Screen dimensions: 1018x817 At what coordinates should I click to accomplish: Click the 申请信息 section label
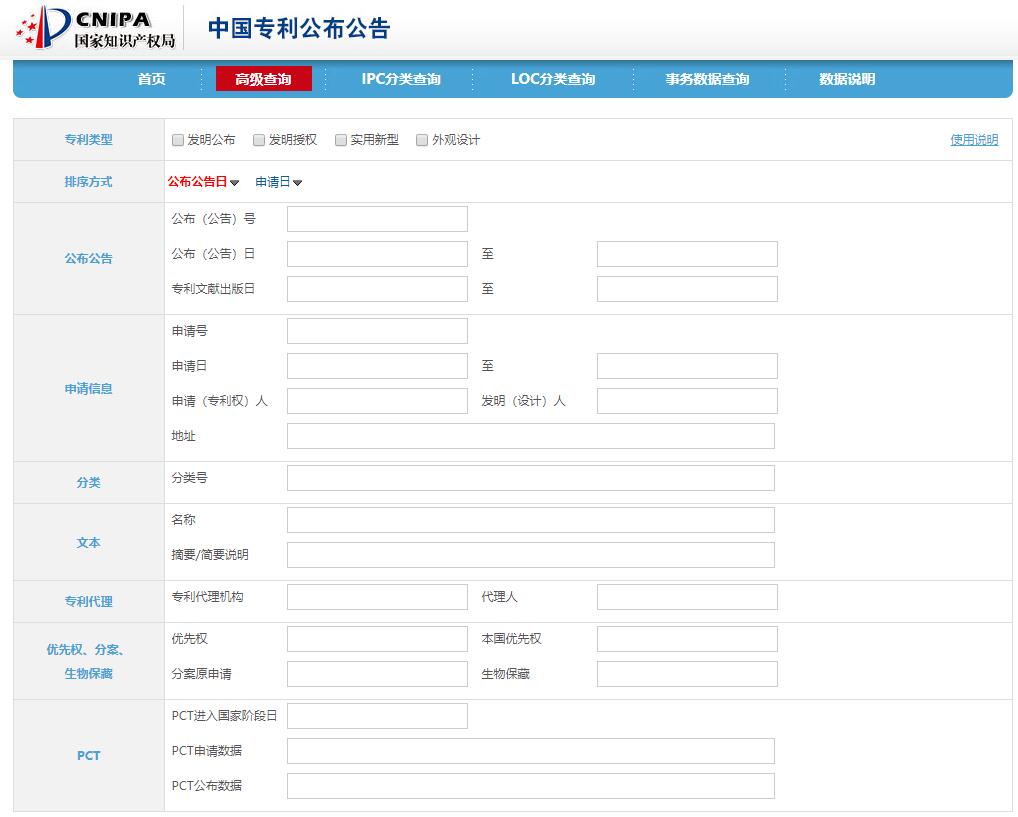tap(88, 388)
